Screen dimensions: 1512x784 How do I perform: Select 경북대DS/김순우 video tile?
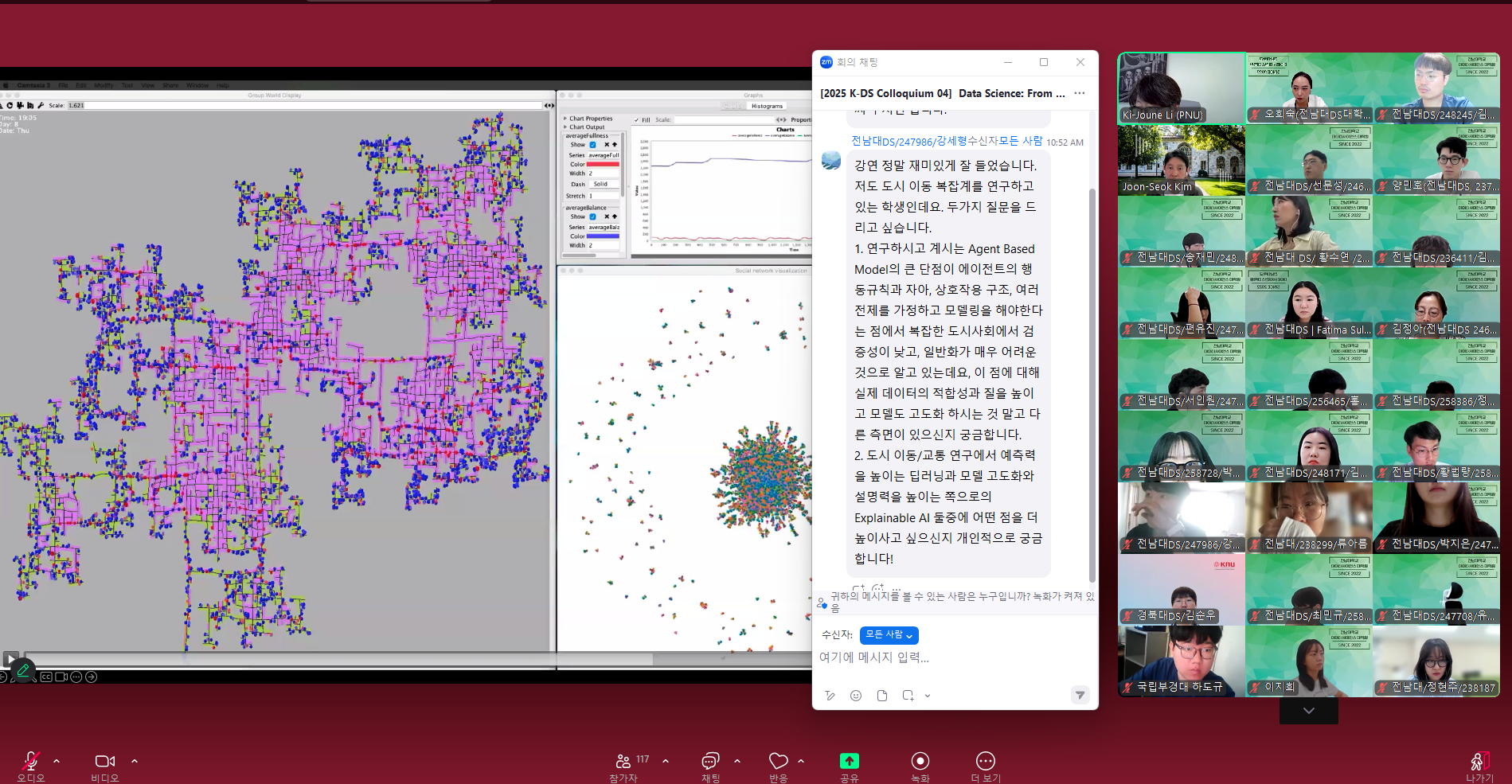pyautogui.click(x=1182, y=590)
